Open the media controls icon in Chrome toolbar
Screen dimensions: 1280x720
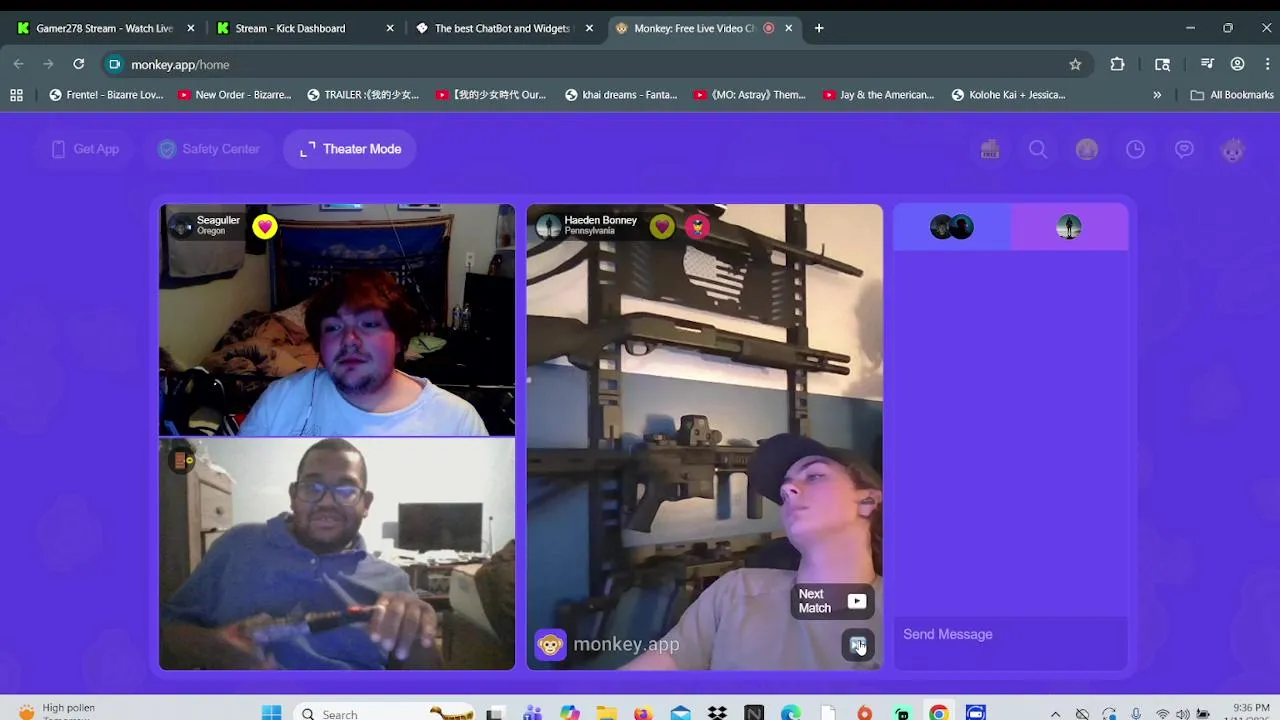point(1207,64)
